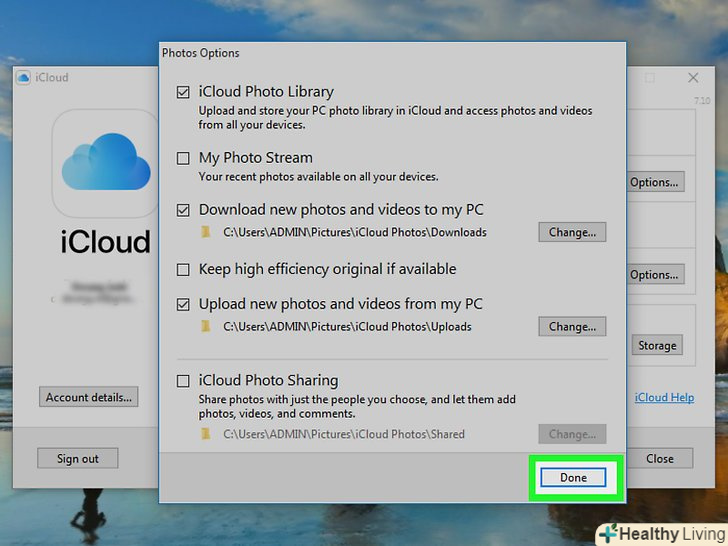Uncheck Download new photos and videos
This screenshot has width=728, height=546.
pyautogui.click(x=183, y=211)
